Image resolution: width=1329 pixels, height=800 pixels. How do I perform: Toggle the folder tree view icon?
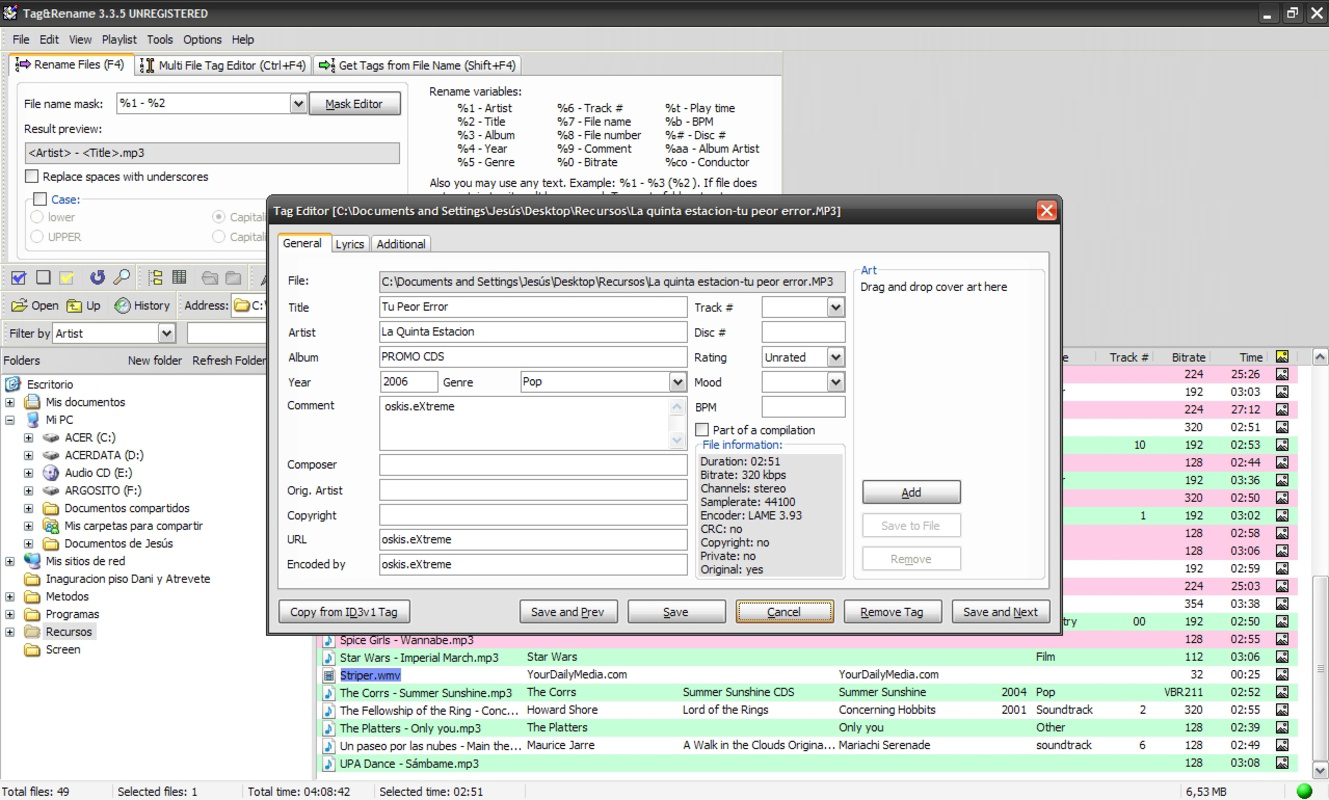pos(156,277)
